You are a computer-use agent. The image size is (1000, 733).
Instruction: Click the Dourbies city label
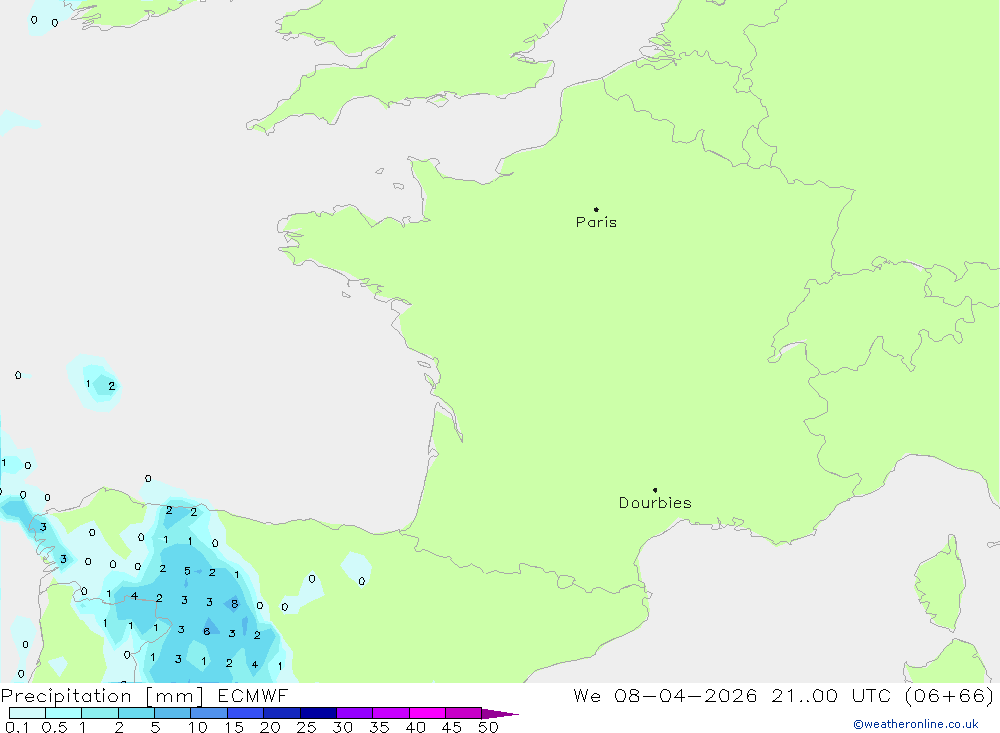tap(655, 503)
